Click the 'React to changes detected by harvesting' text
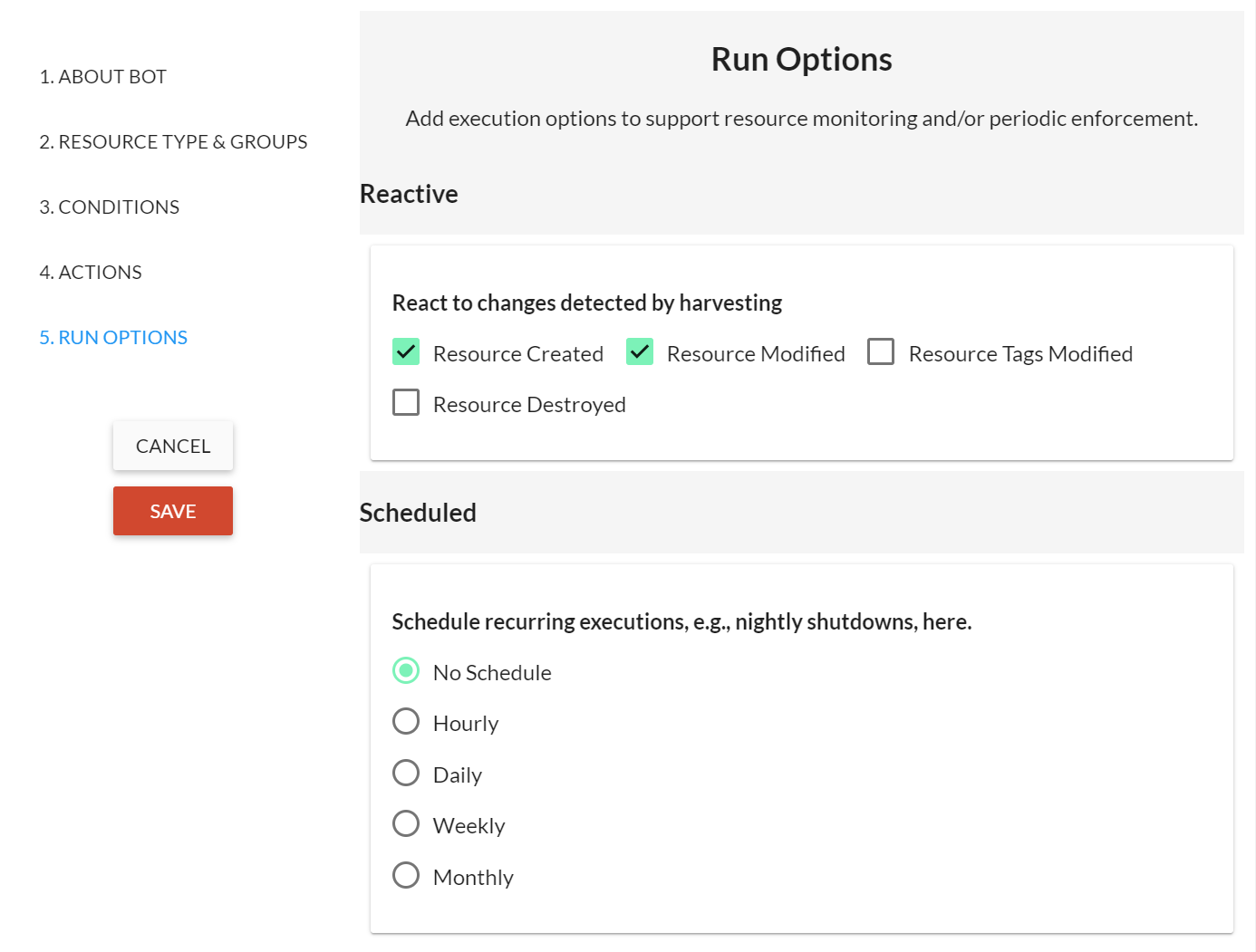 click(587, 303)
